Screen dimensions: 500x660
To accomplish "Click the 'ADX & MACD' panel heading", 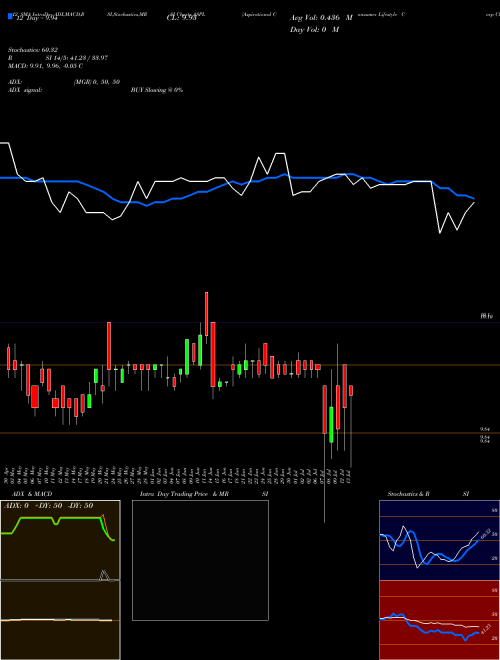I will pos(32,494).
